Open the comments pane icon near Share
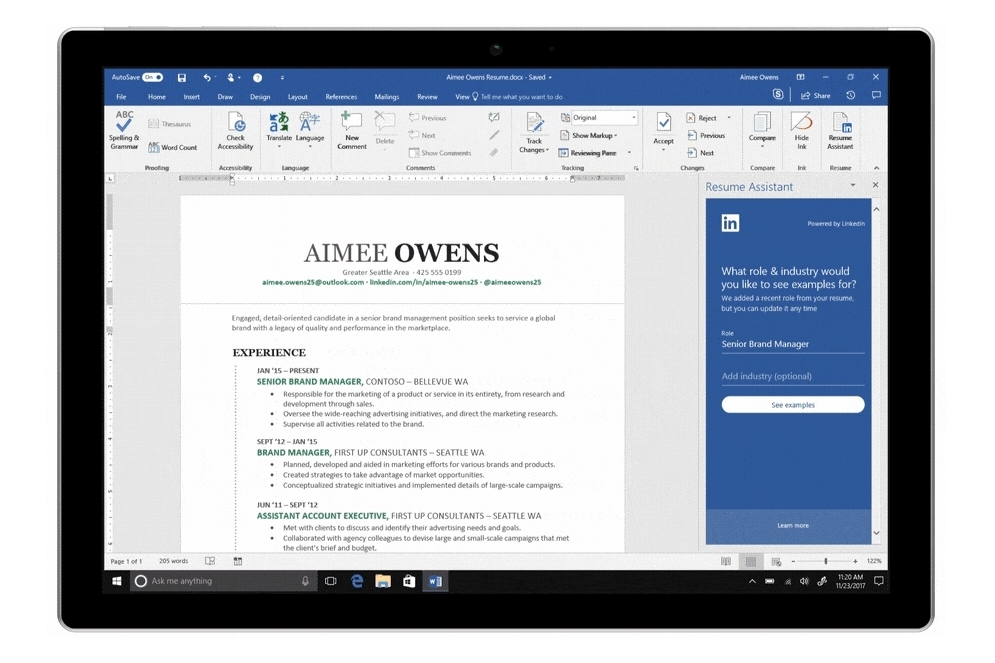 click(x=876, y=95)
